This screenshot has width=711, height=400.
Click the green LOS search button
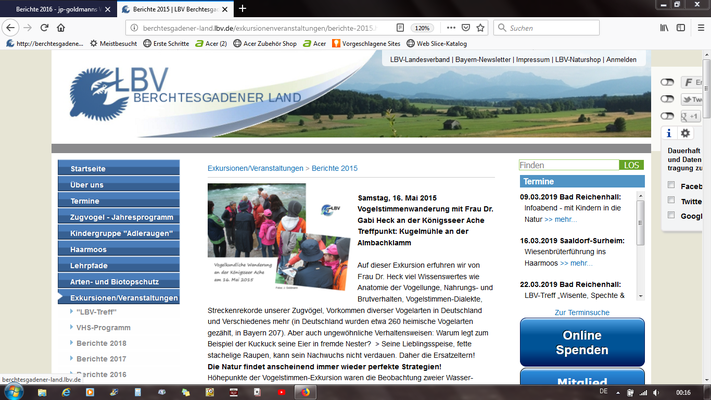pos(631,165)
